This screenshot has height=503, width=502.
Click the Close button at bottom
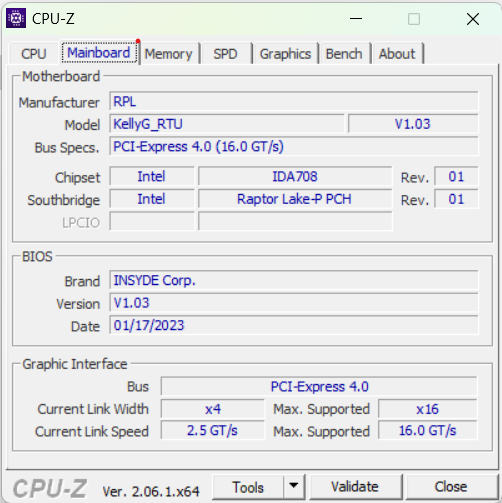tap(451, 487)
